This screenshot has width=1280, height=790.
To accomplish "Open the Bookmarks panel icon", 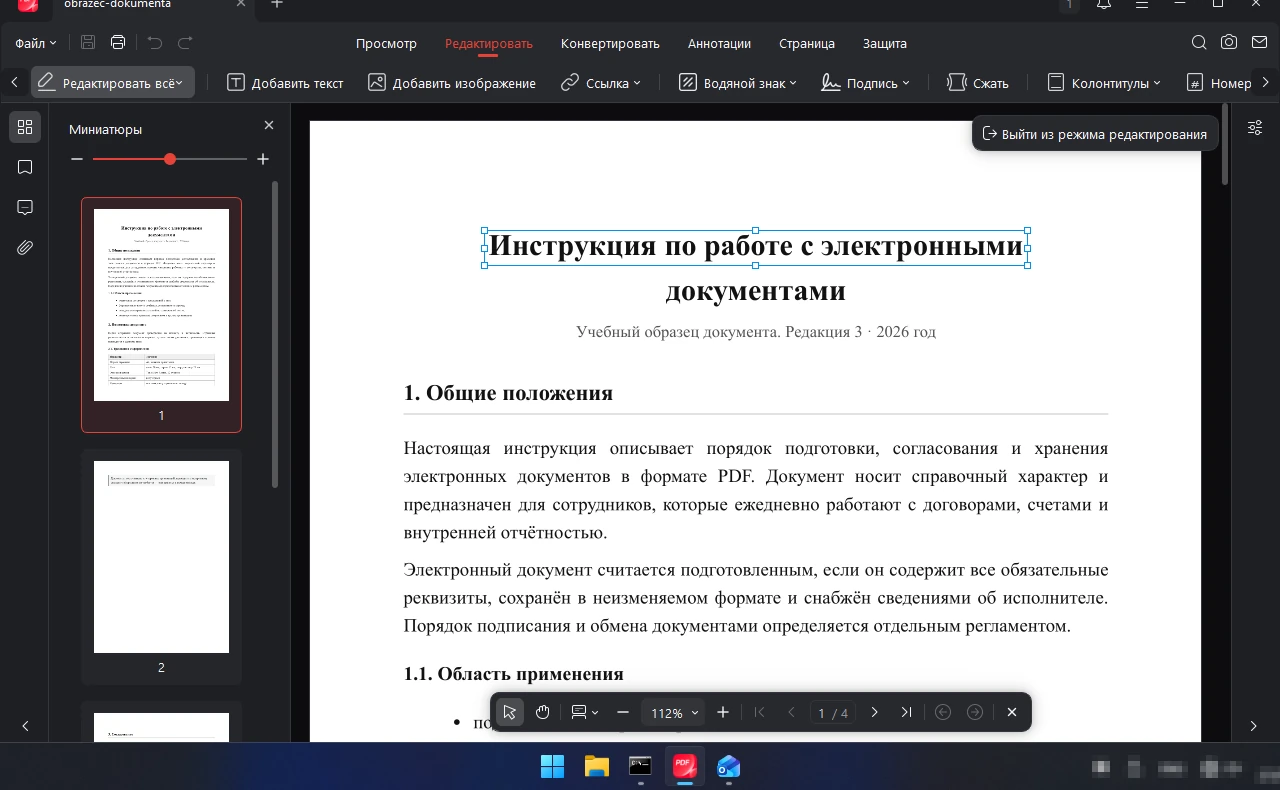I will pos(25,167).
